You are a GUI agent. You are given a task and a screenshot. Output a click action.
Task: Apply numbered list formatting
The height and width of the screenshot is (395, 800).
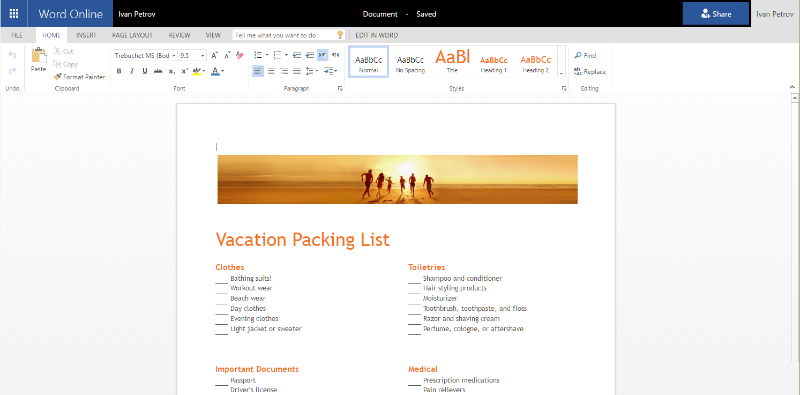click(278, 55)
